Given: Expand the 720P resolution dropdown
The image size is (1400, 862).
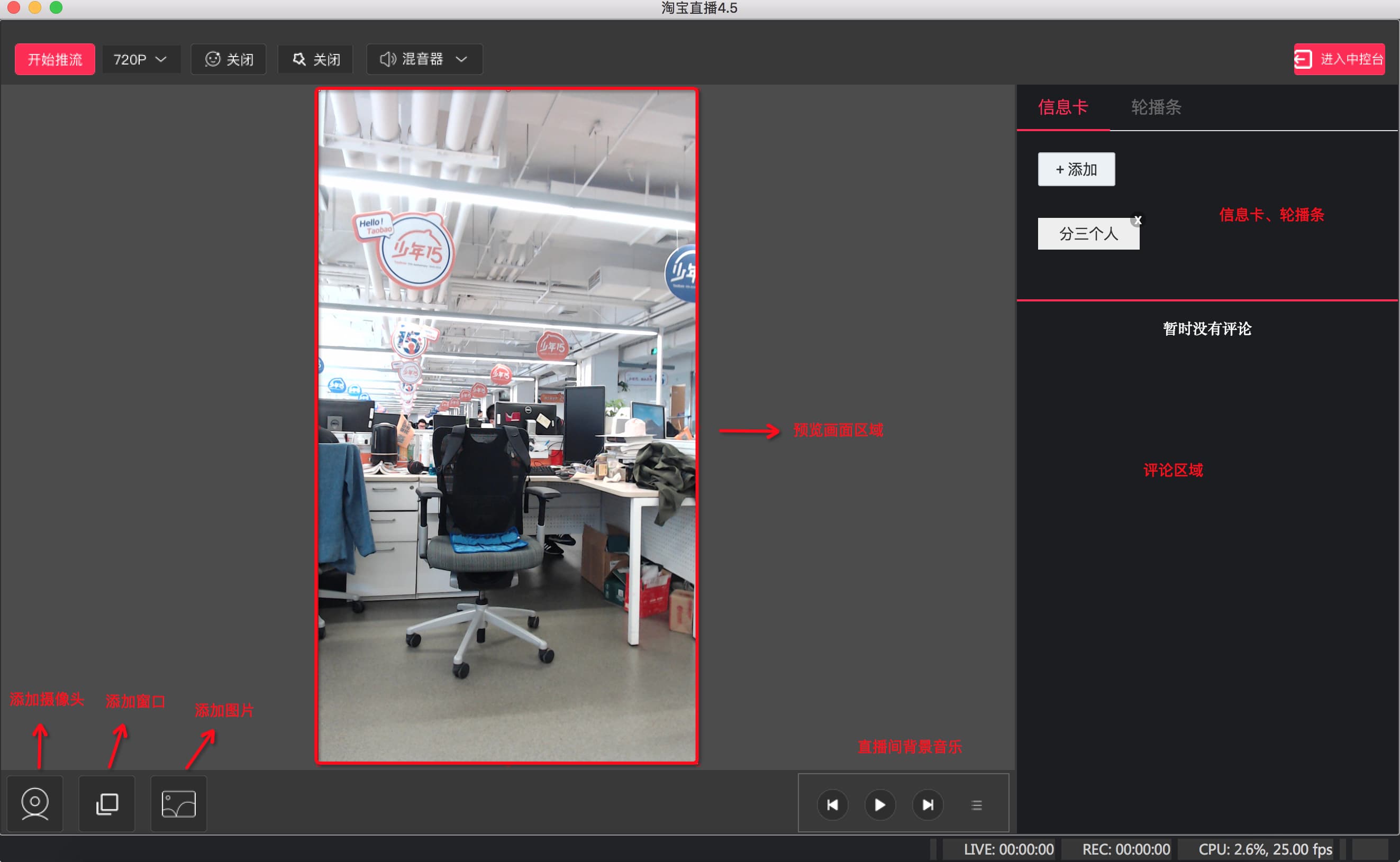Looking at the screenshot, I should 140,59.
